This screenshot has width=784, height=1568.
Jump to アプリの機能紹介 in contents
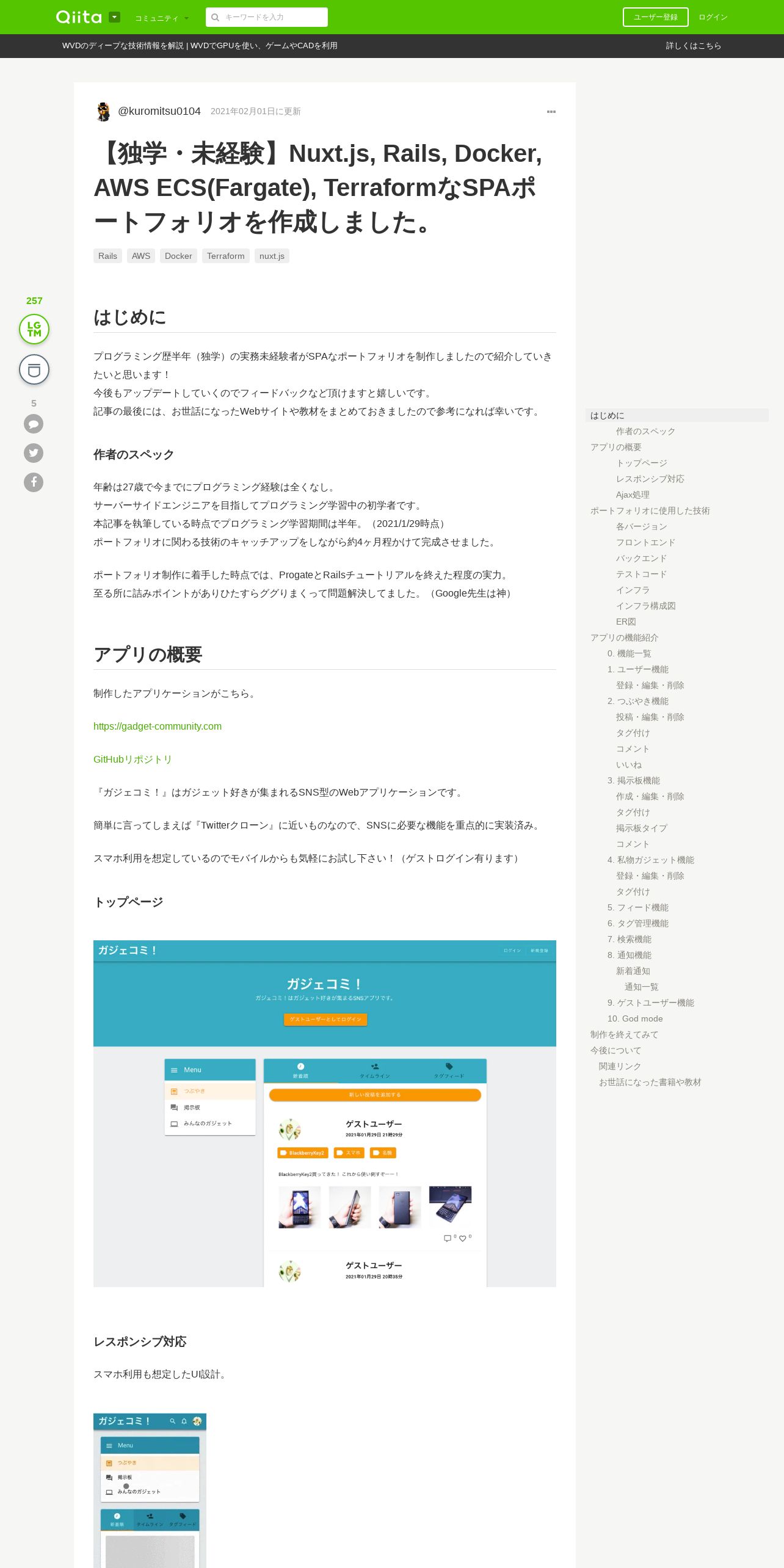click(x=624, y=637)
